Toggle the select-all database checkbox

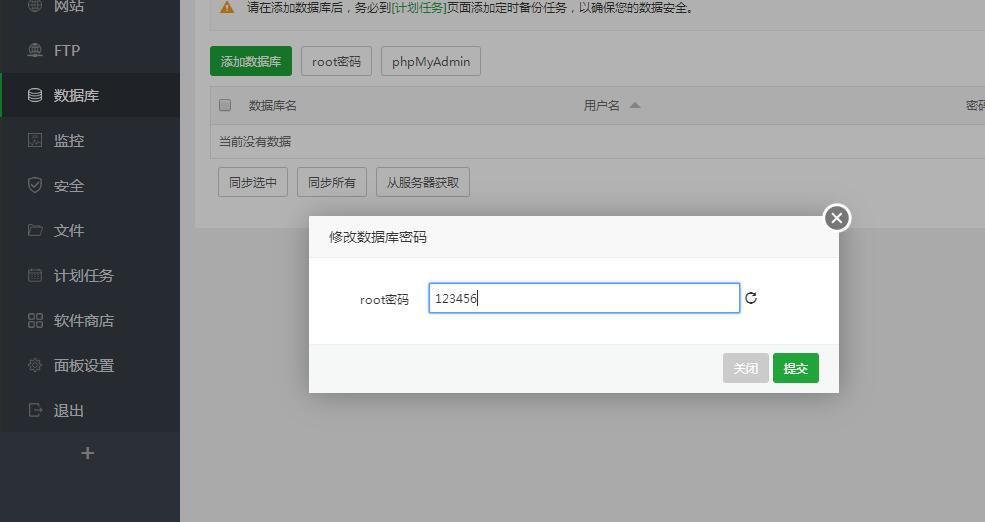point(225,105)
